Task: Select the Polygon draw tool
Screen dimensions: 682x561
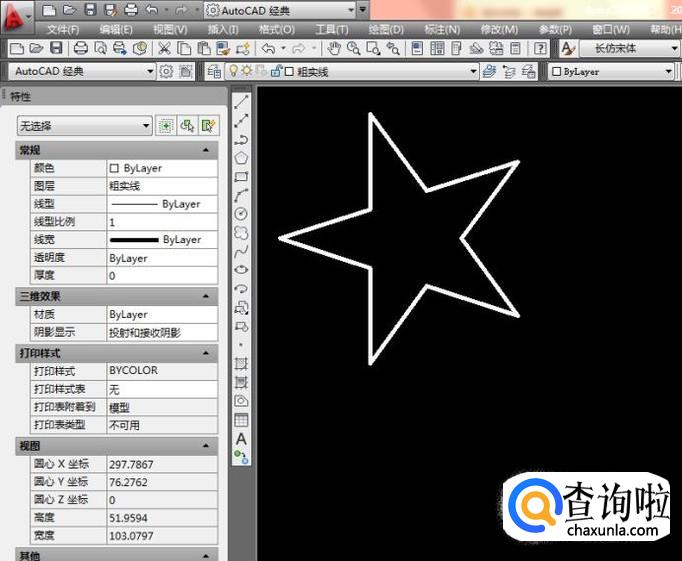Action: pos(241,158)
